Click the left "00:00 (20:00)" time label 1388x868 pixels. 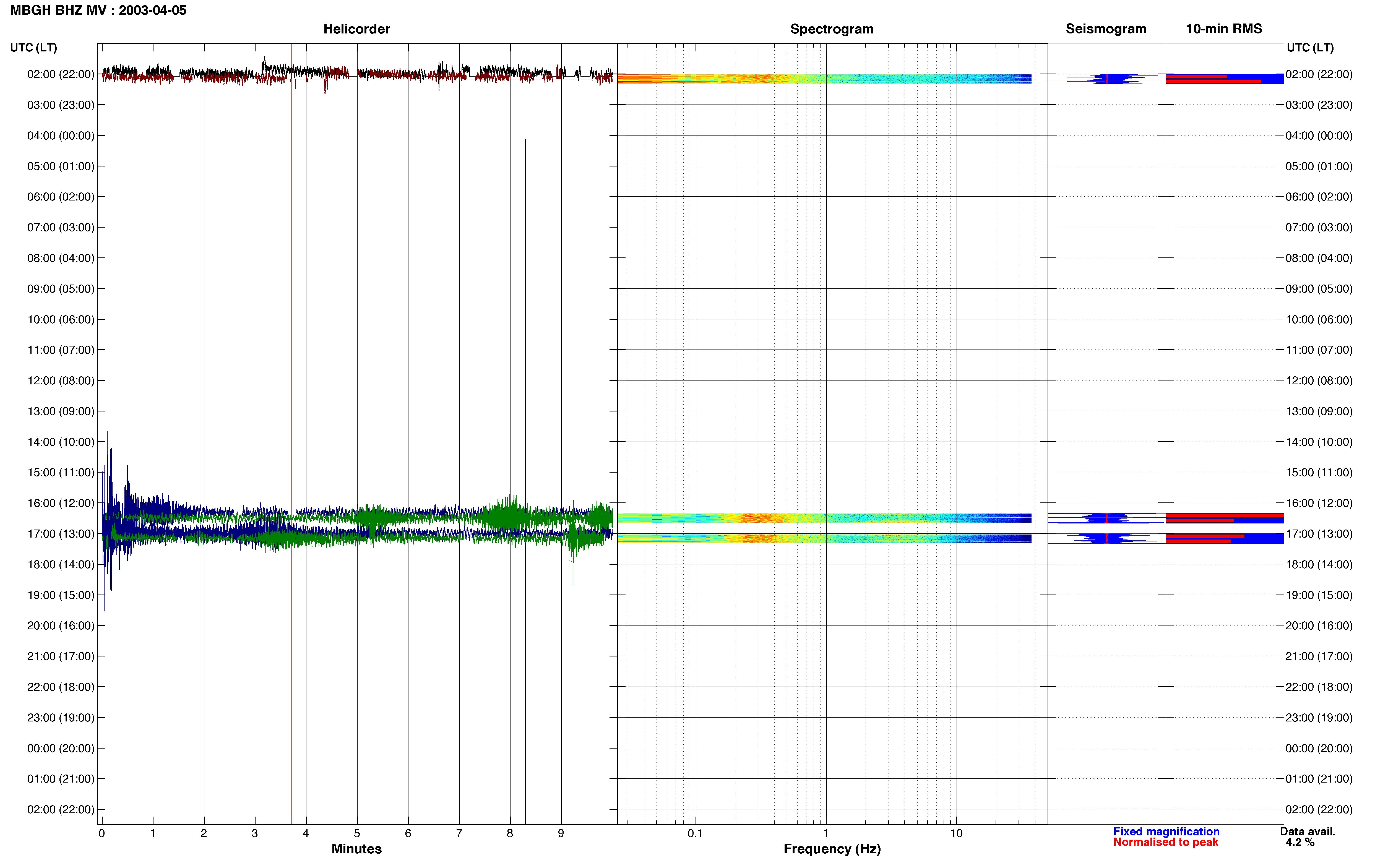point(60,748)
